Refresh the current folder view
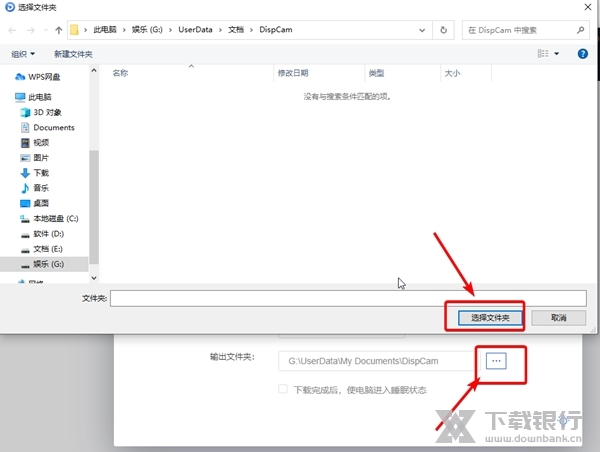 pos(443,30)
